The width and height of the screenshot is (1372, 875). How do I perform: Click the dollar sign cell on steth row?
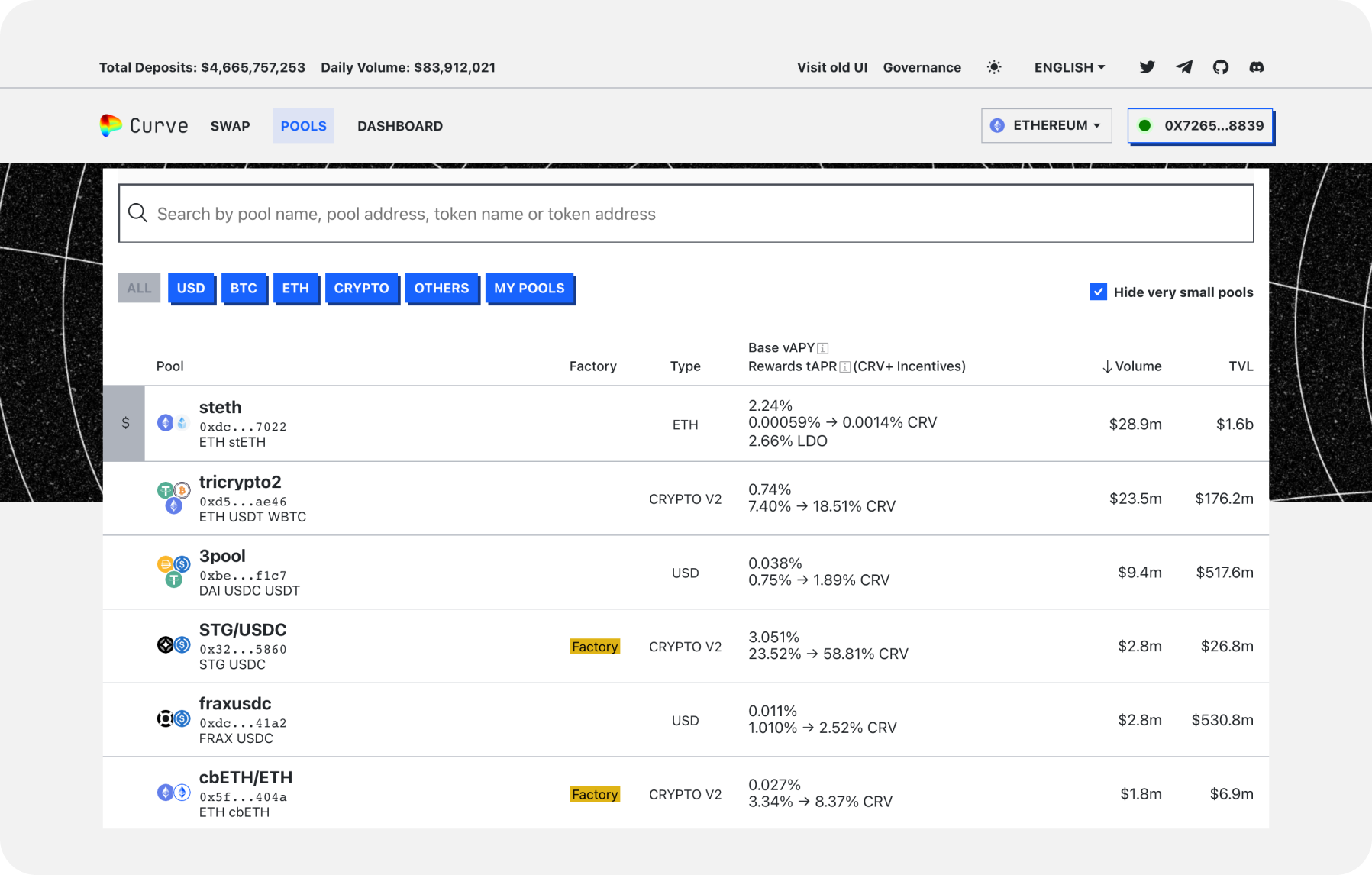pyautogui.click(x=124, y=423)
